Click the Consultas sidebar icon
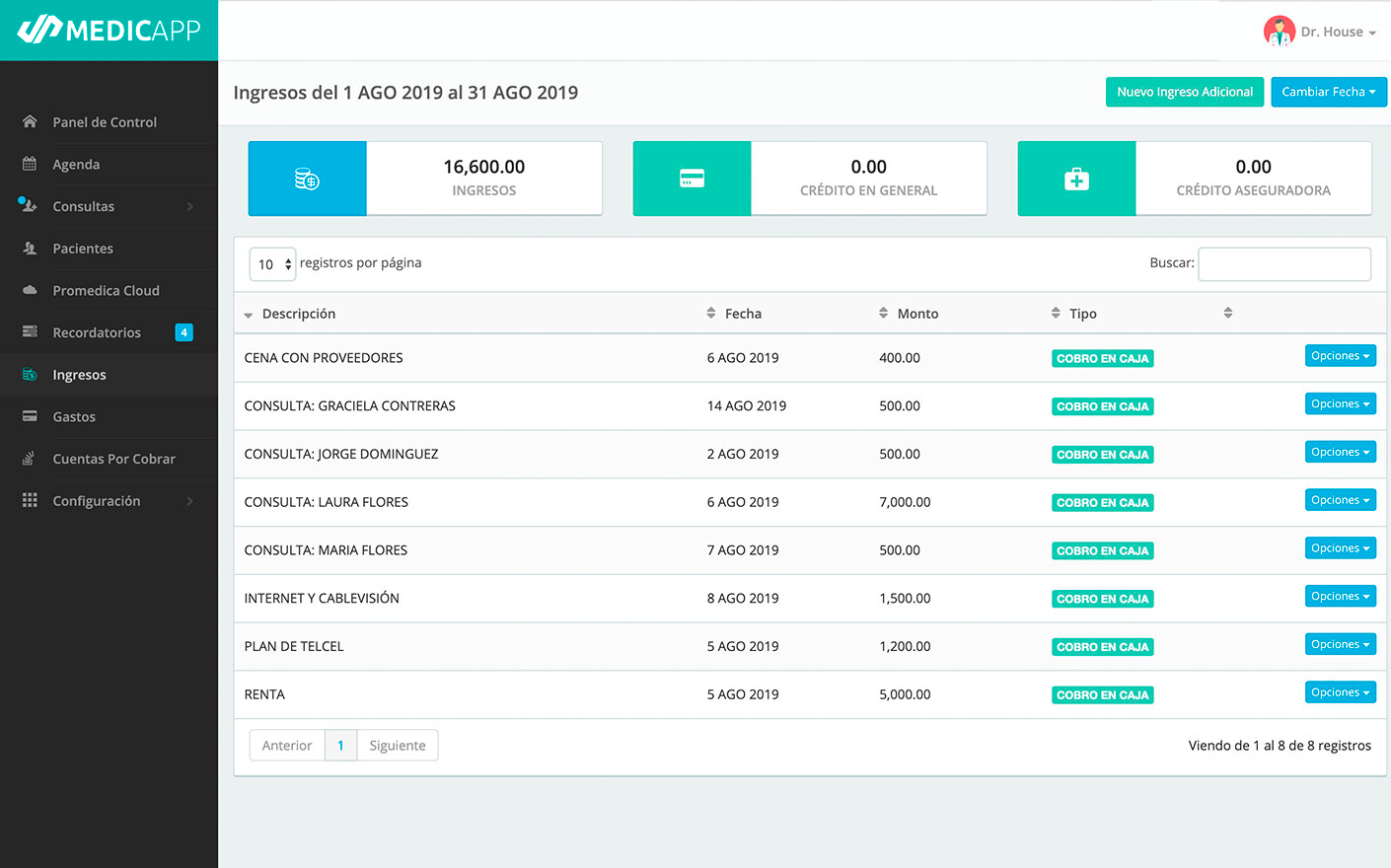1391x868 pixels. 28,205
